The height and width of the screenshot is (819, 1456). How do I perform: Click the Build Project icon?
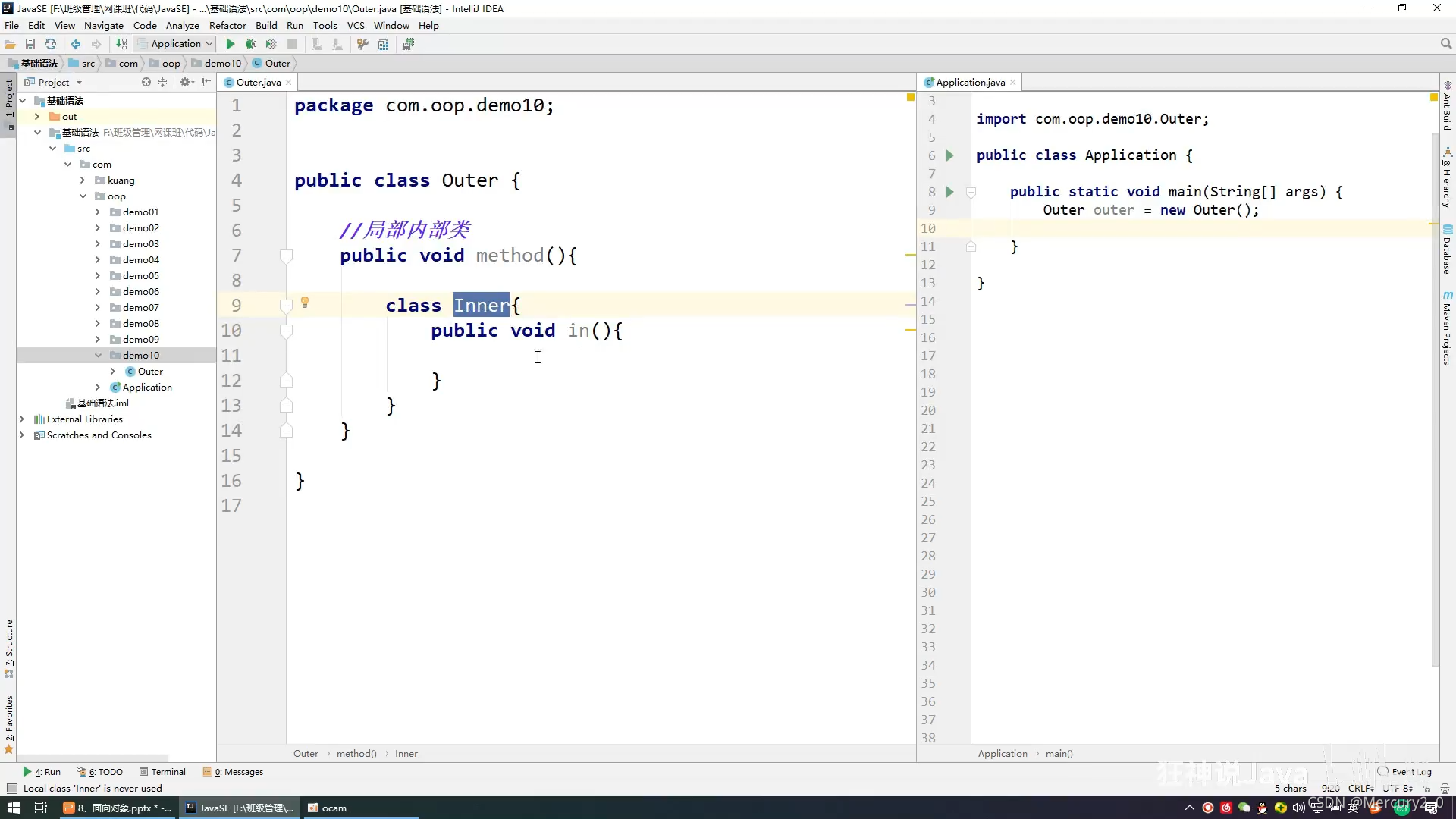coord(121,44)
